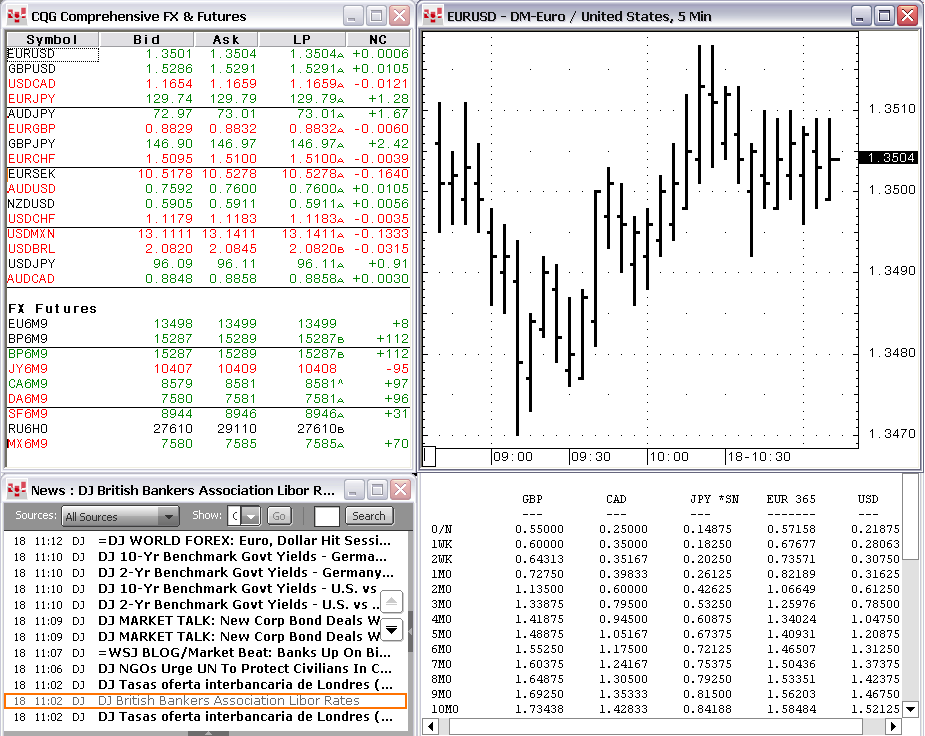Open DJ British Bankers Association Libor Rates headline

[242, 701]
